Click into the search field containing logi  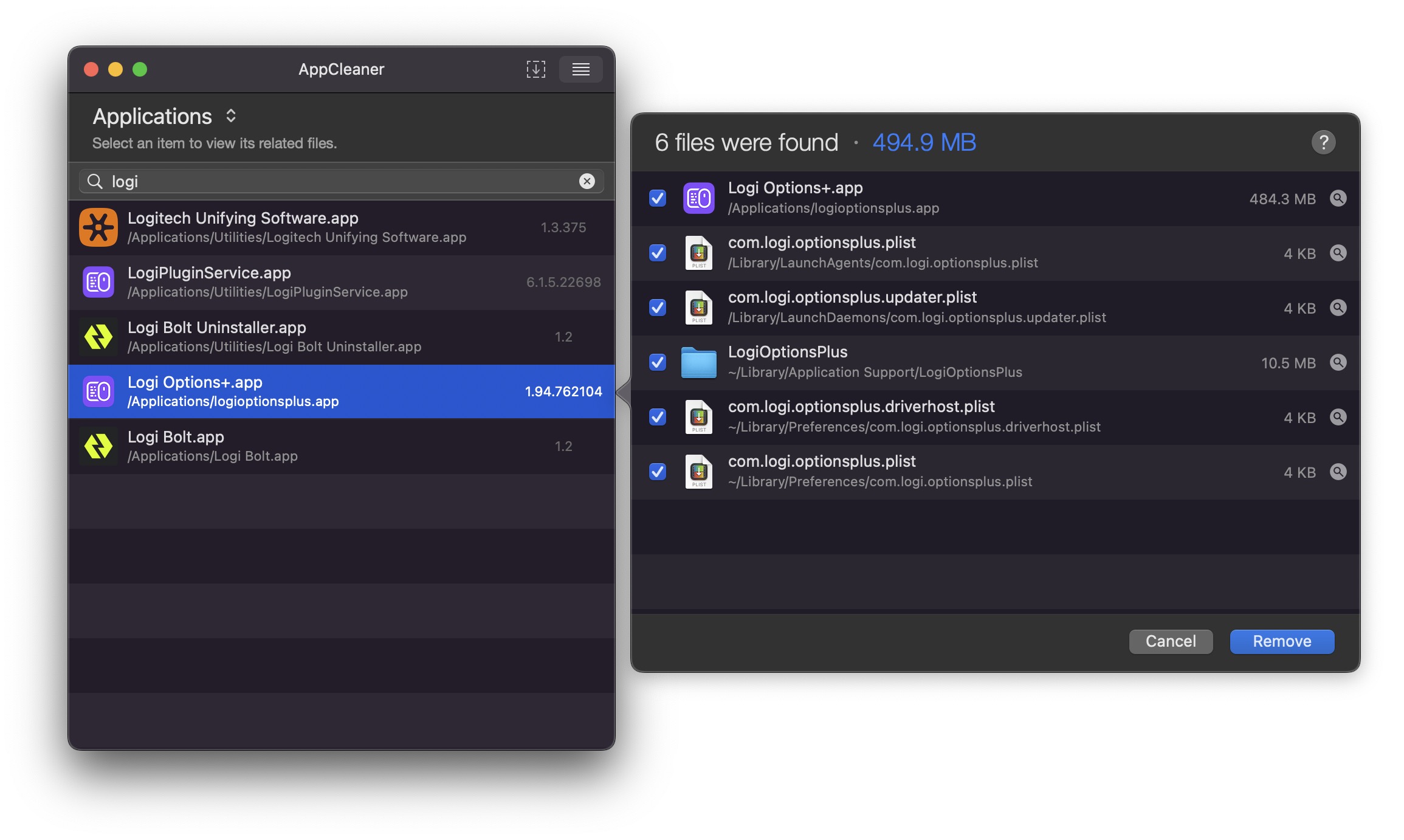point(340,181)
